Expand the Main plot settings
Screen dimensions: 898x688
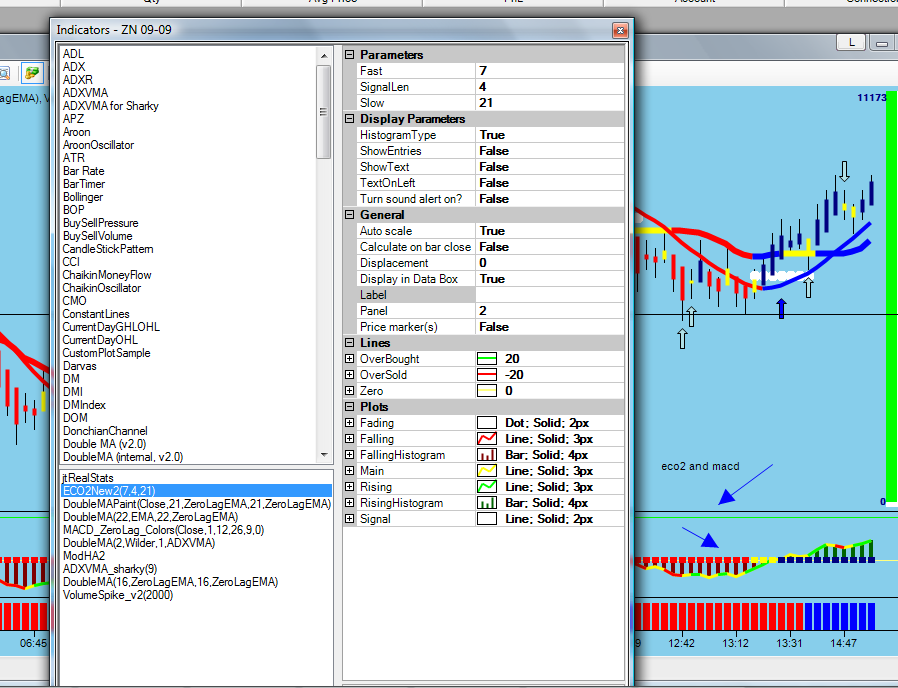click(x=349, y=471)
